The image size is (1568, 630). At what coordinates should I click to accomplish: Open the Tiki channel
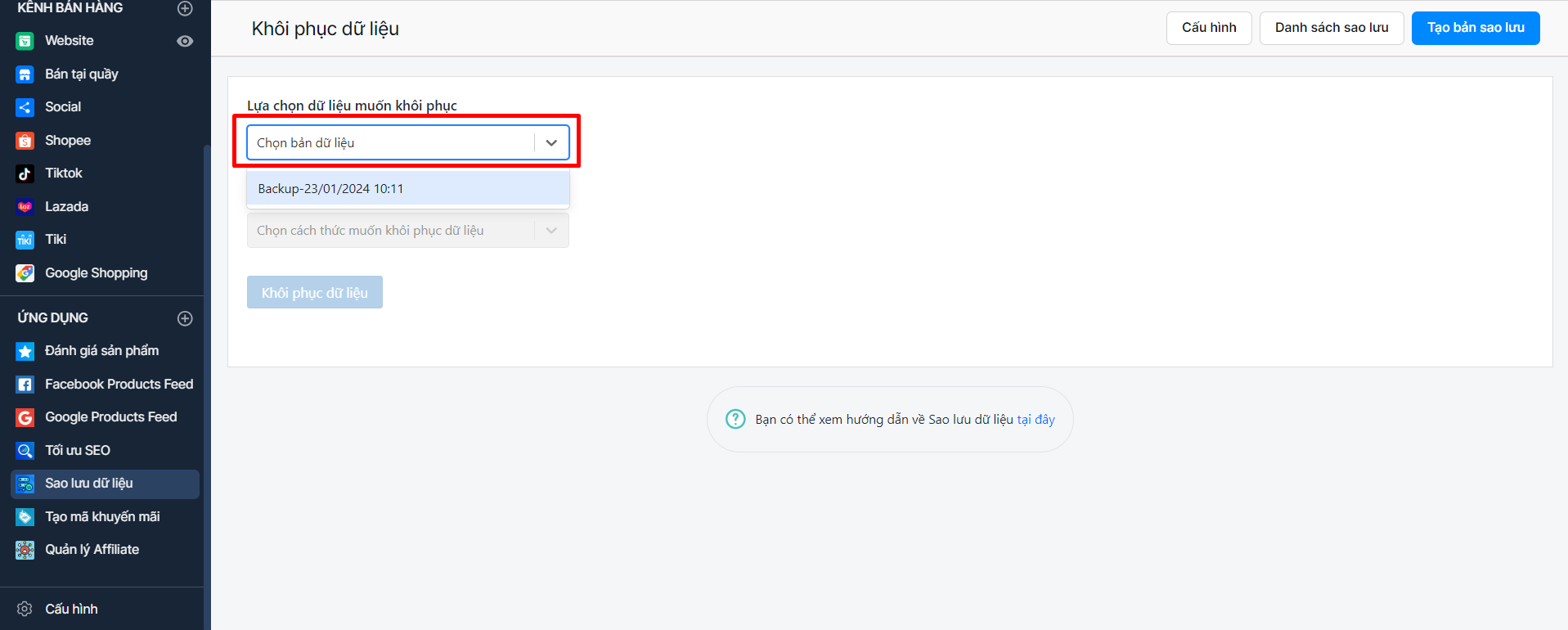pyautogui.click(x=56, y=240)
